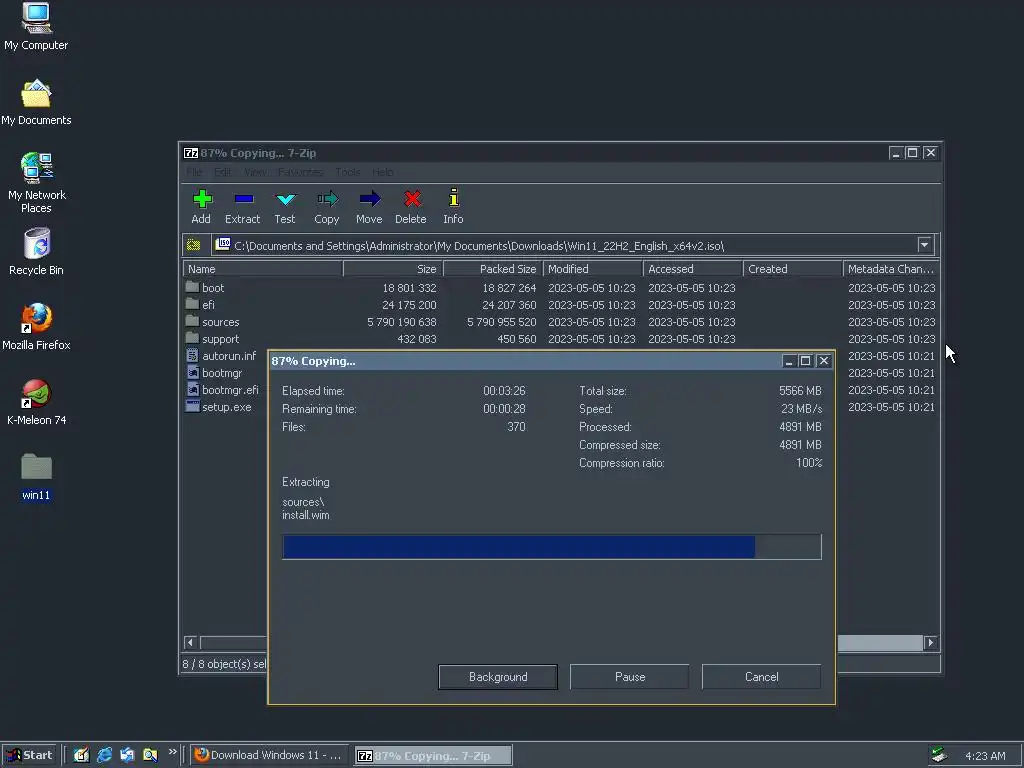Open the Help menu in 7-Zip
The image size is (1024, 768).
point(383,172)
